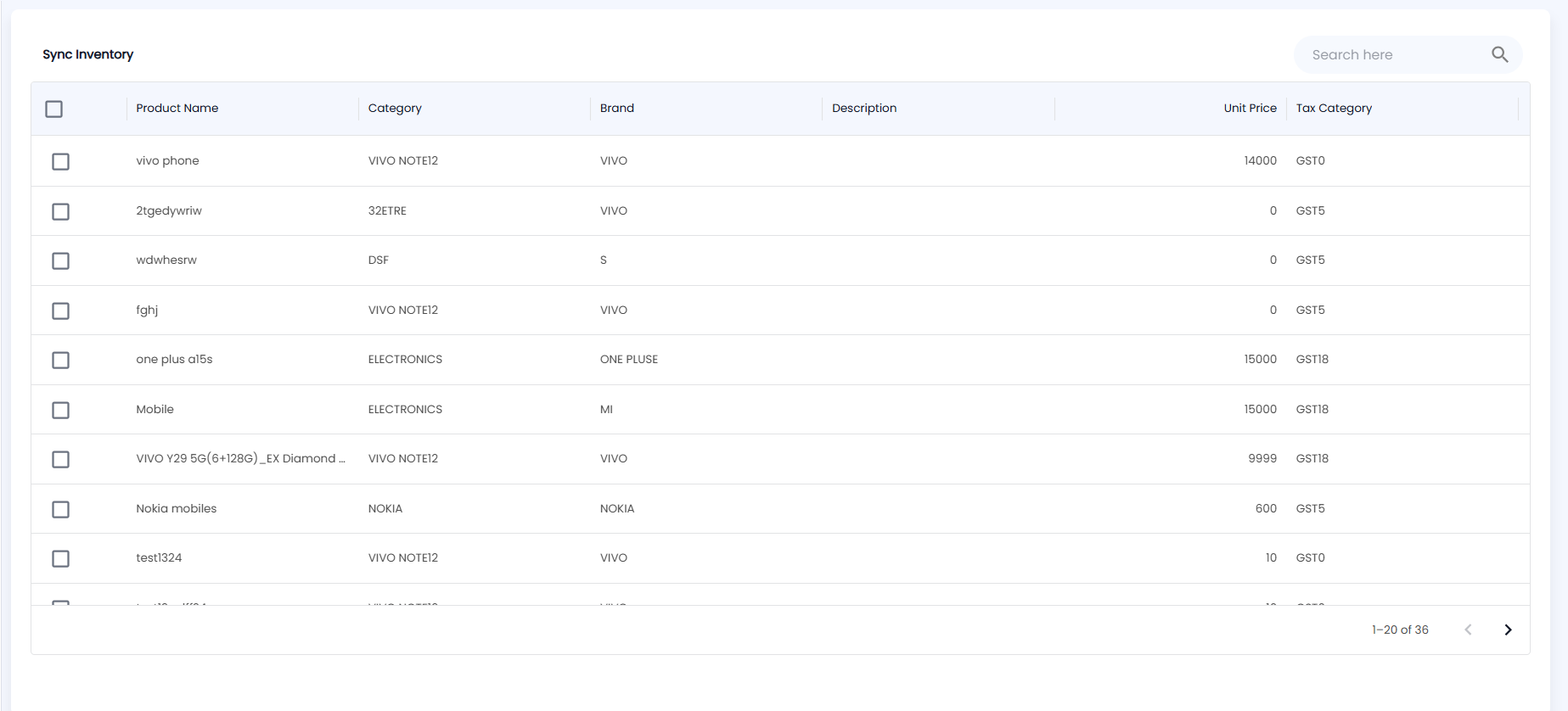This screenshot has height=711, width=1568.
Task: Select the 'wdwhesrw' product name
Action: [166, 260]
